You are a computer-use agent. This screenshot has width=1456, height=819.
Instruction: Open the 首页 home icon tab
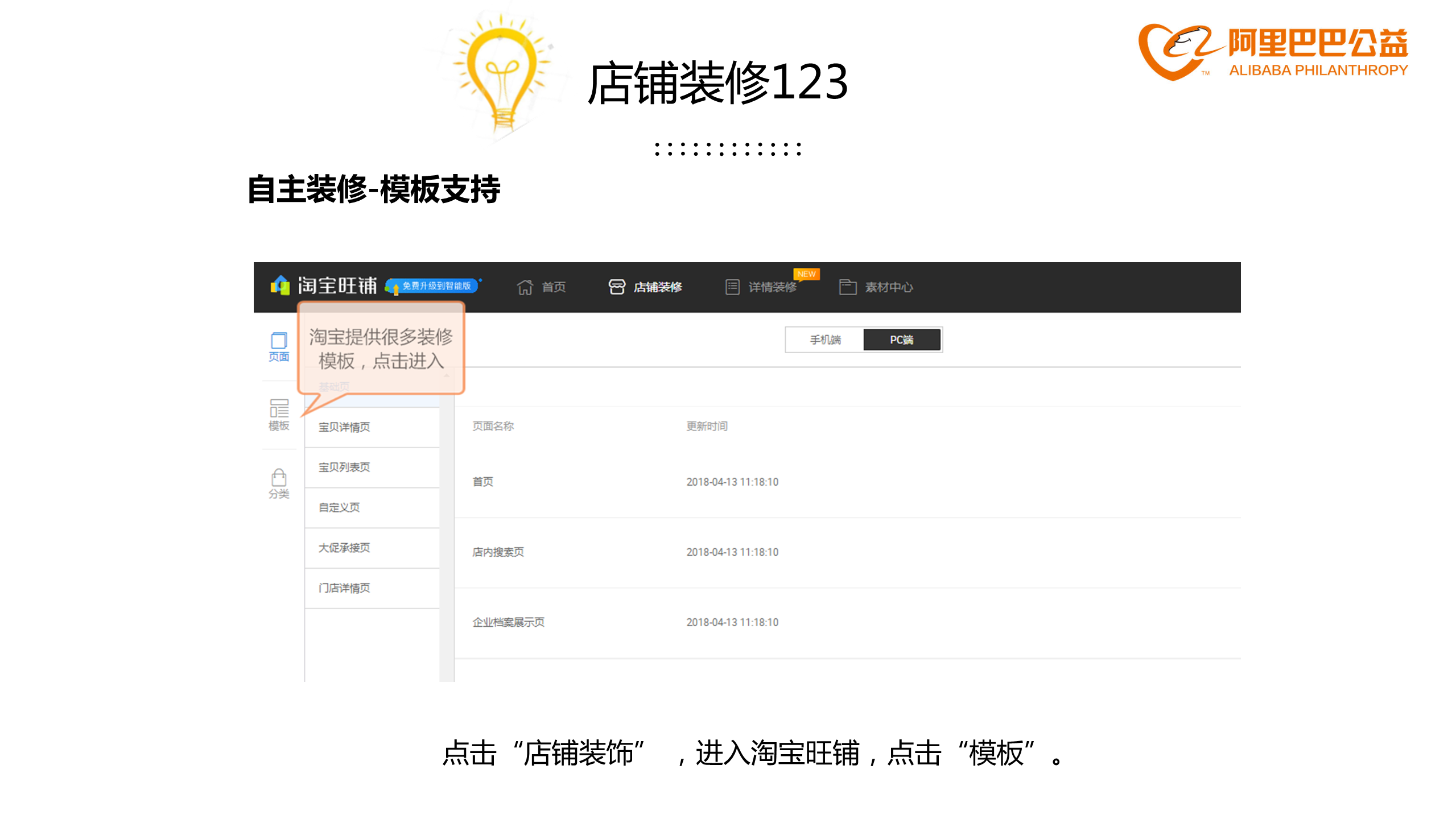525,287
